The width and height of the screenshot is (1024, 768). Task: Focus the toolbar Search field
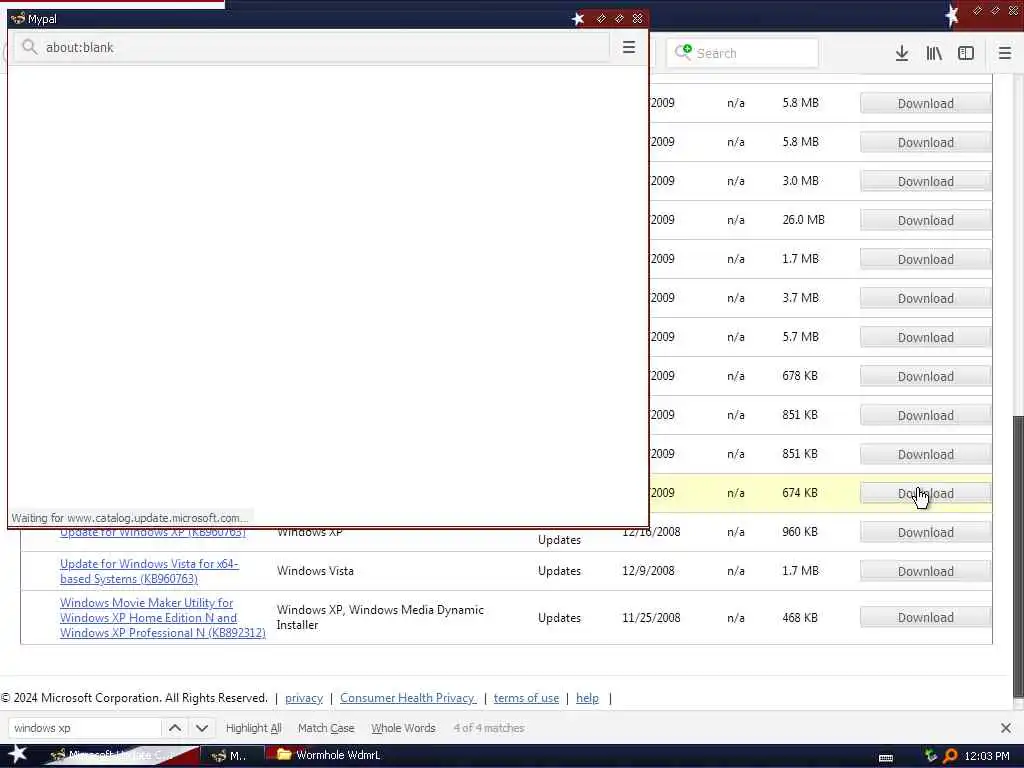[x=743, y=53]
